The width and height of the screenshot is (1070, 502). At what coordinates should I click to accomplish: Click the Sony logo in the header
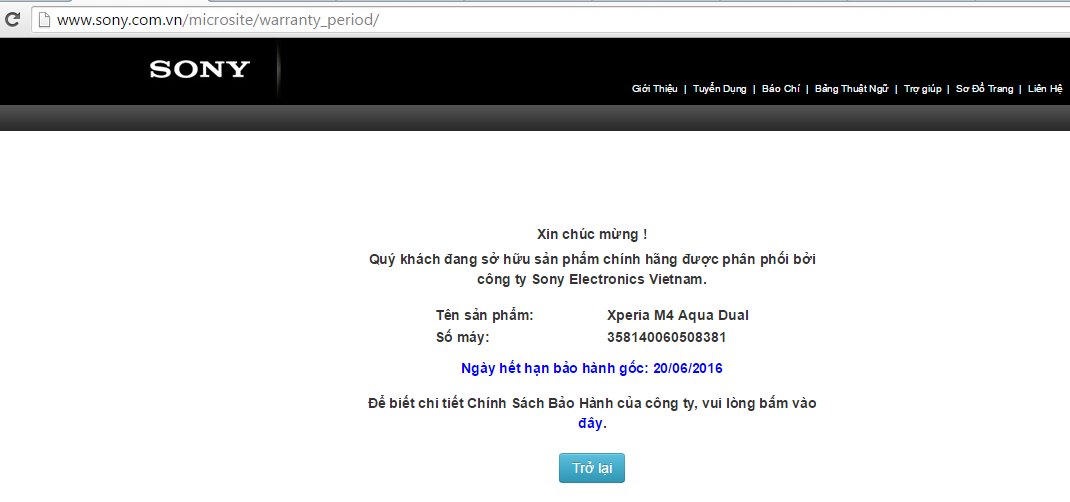point(200,70)
